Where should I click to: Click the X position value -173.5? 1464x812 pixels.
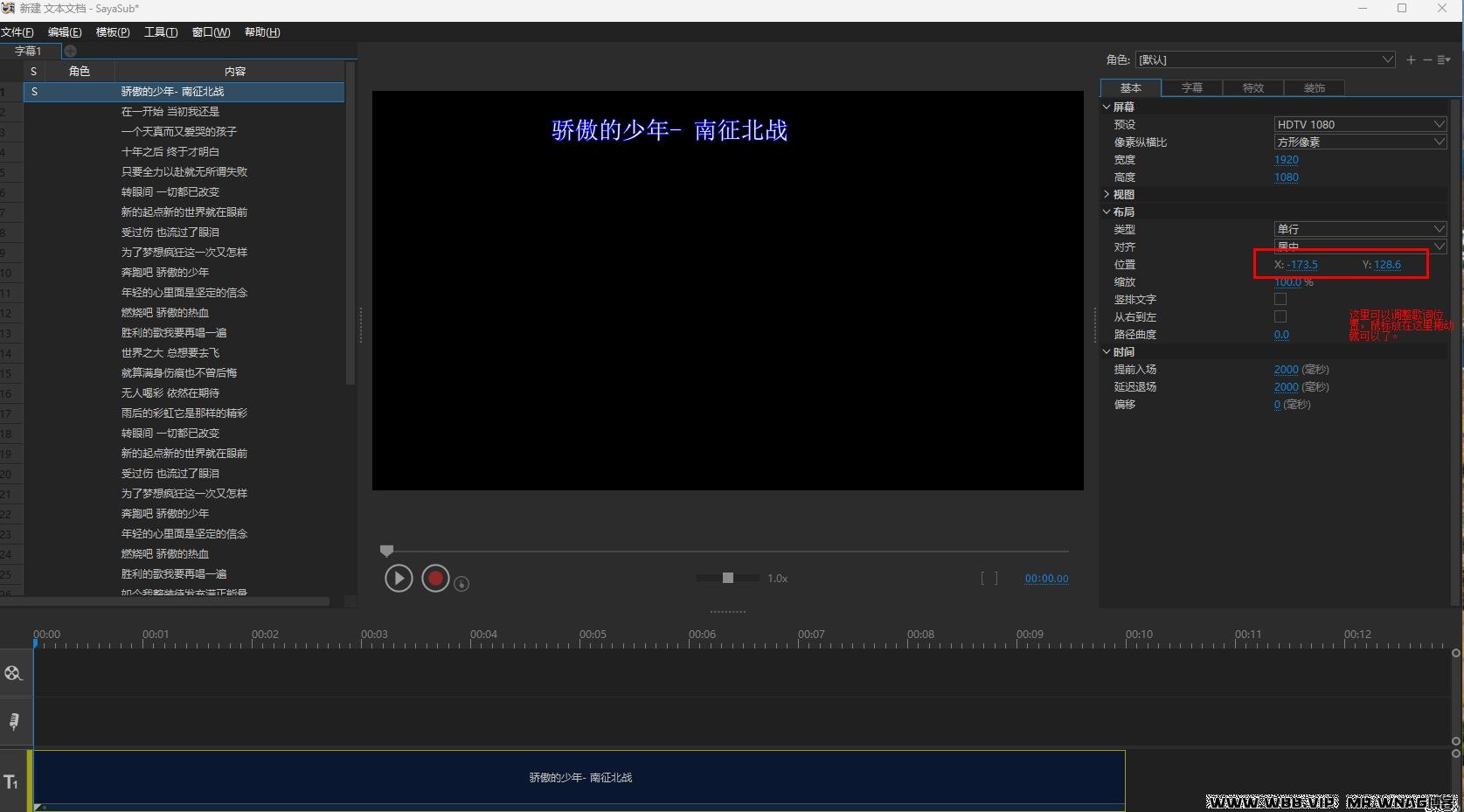click(1303, 264)
